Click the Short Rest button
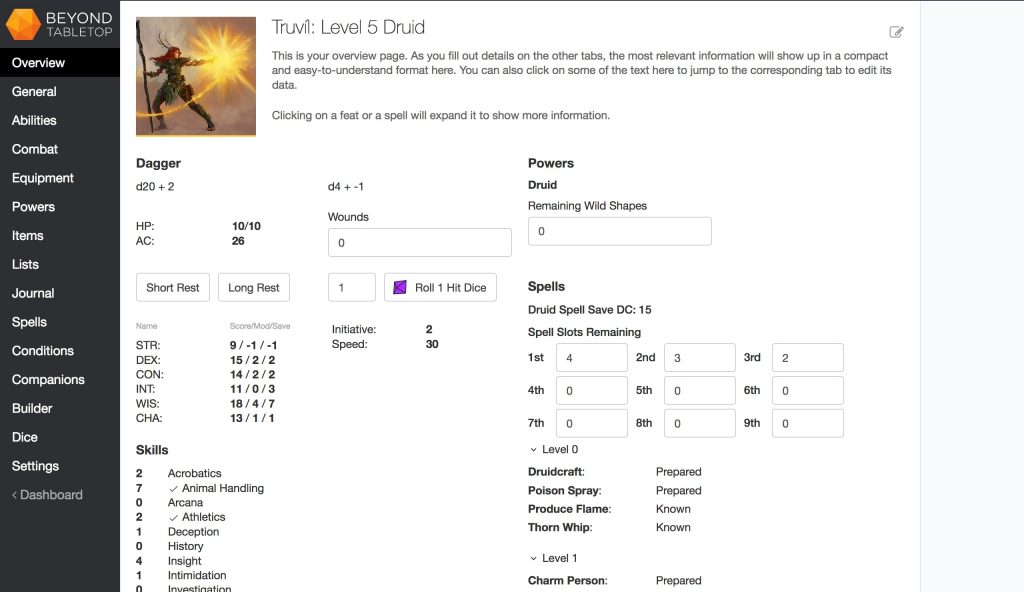The image size is (1024, 592). point(172,286)
